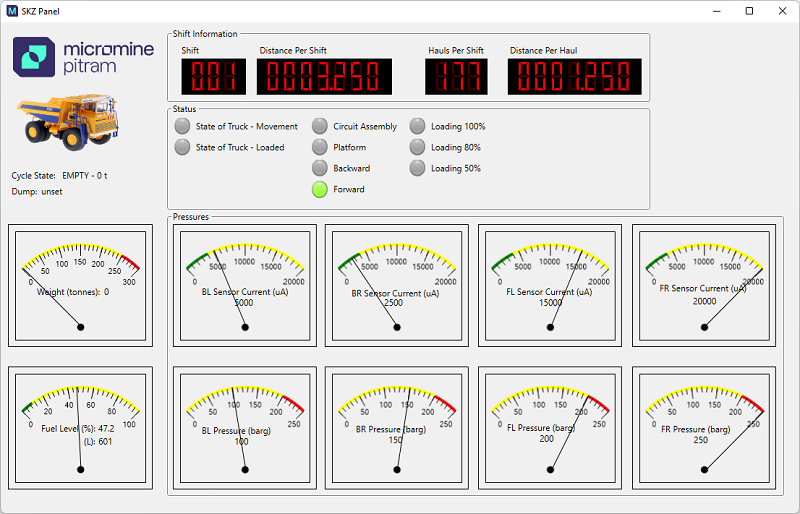Click the Circuit Assembly indicator light
Viewport: 800px width, 514px height.
[x=320, y=126]
